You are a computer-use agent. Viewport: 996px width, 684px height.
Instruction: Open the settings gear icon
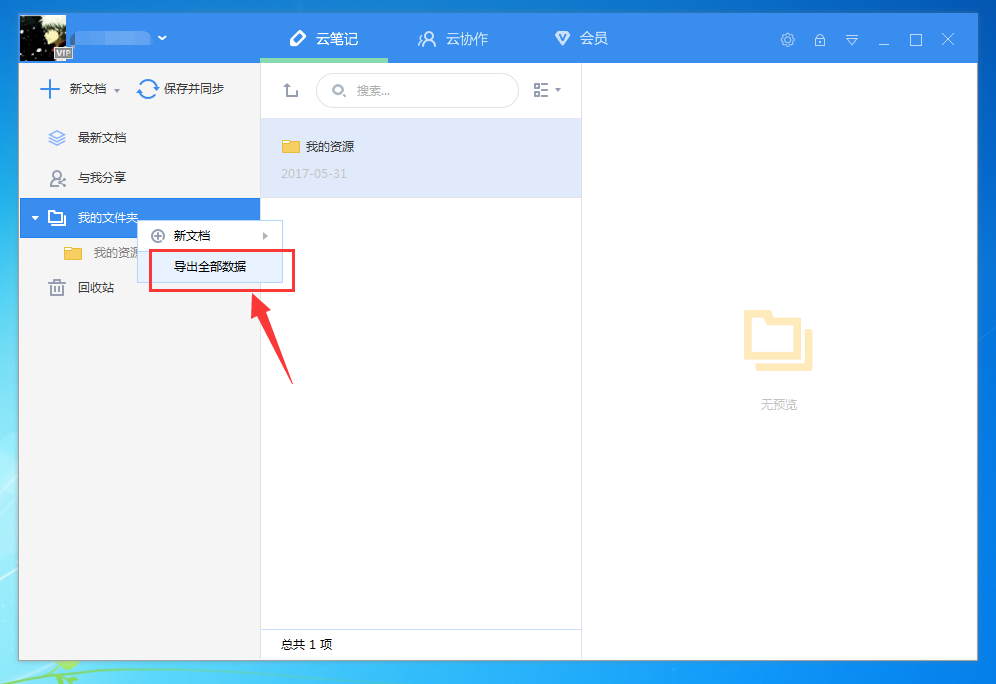pyautogui.click(x=787, y=40)
